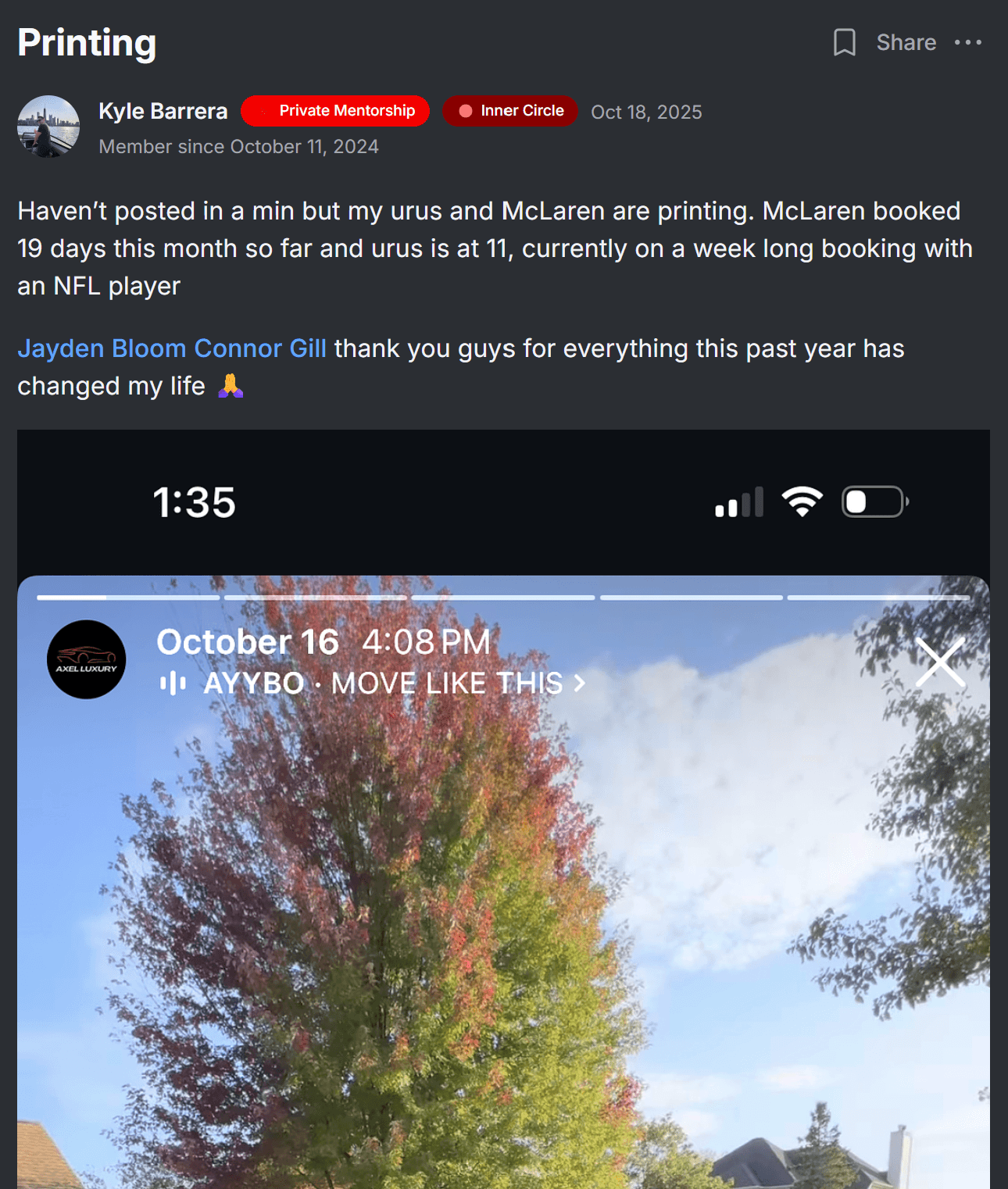
Task: Open the three-dot more options menu
Action: click(x=967, y=42)
